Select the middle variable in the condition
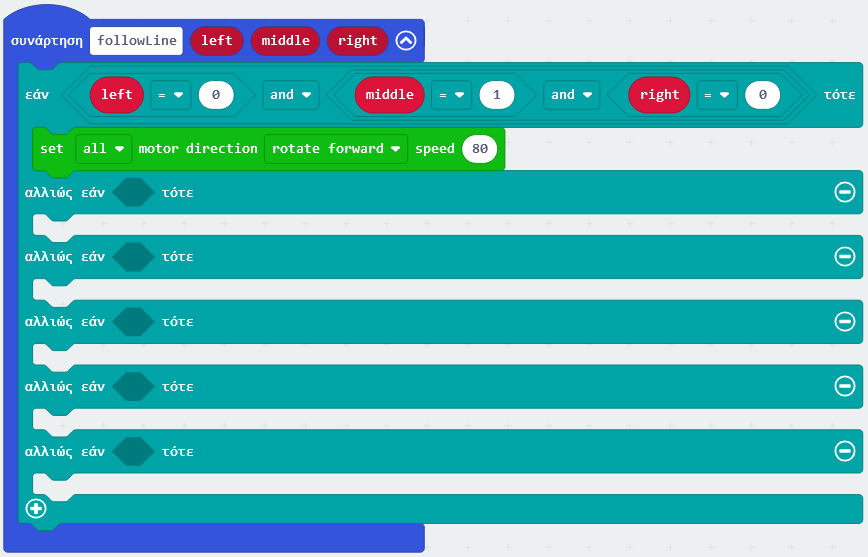The image size is (868, 557). coord(390,95)
